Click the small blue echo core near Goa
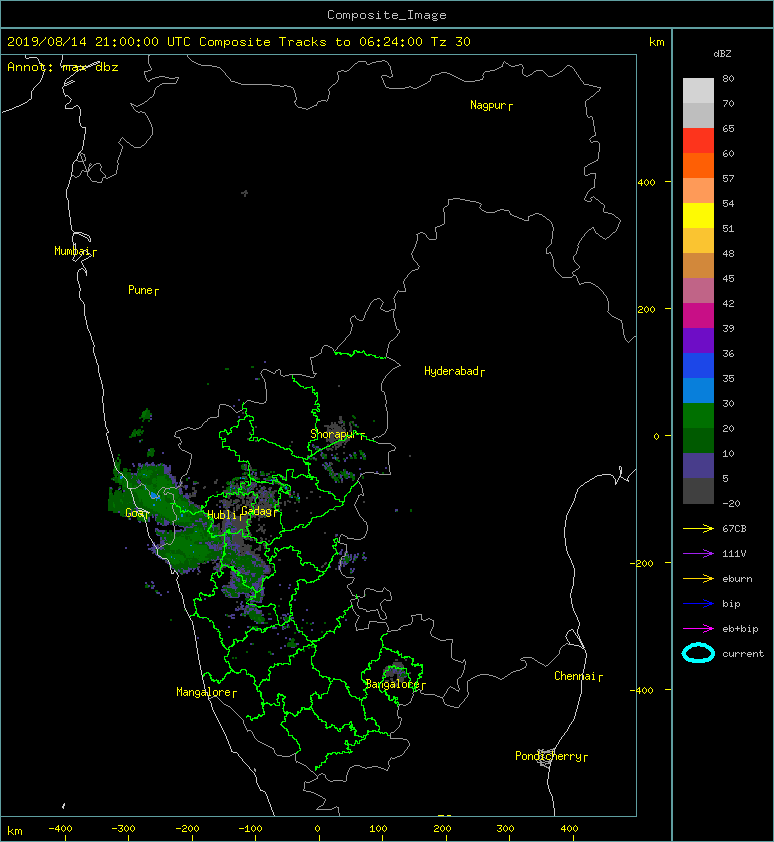This screenshot has height=842, width=774. 154,495
